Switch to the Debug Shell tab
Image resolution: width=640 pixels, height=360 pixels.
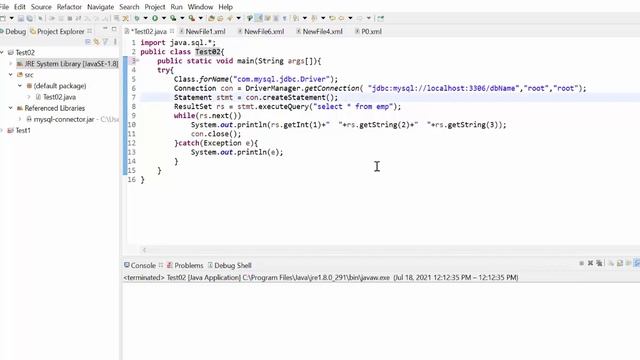tap(229, 265)
